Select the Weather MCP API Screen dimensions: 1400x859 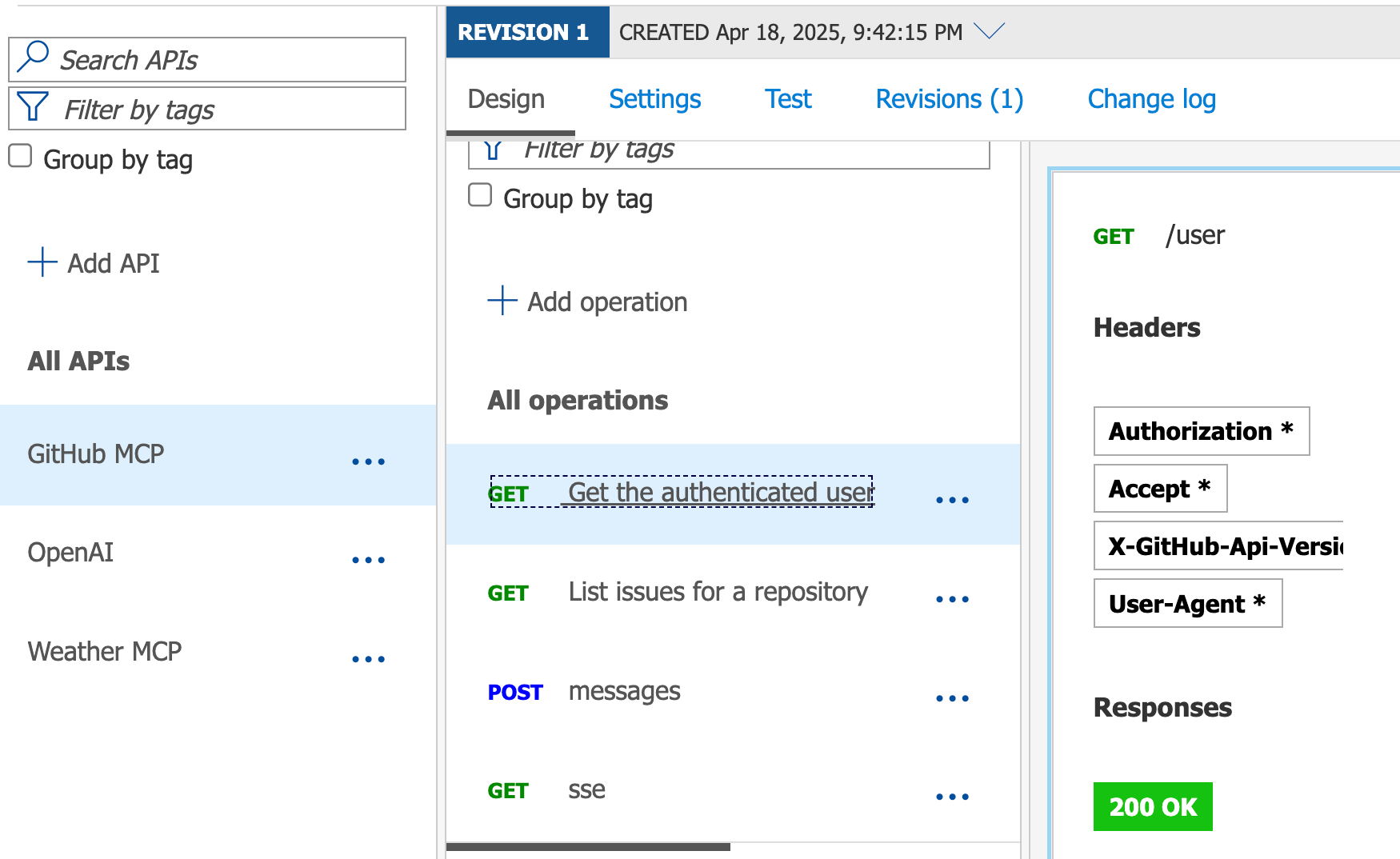tap(218, 652)
